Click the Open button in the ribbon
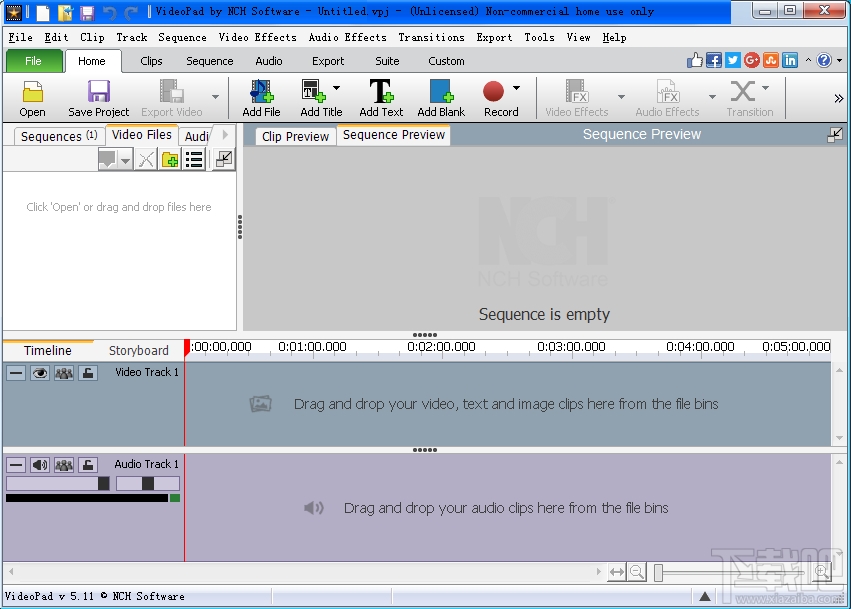Screen dimensions: 851x609 pos(31,97)
